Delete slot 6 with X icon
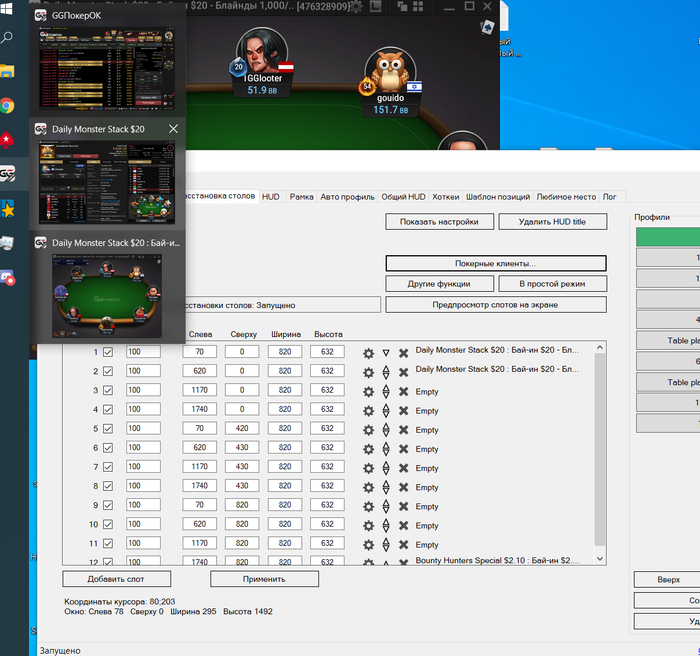Screen dimensions: 700x656 point(404,449)
